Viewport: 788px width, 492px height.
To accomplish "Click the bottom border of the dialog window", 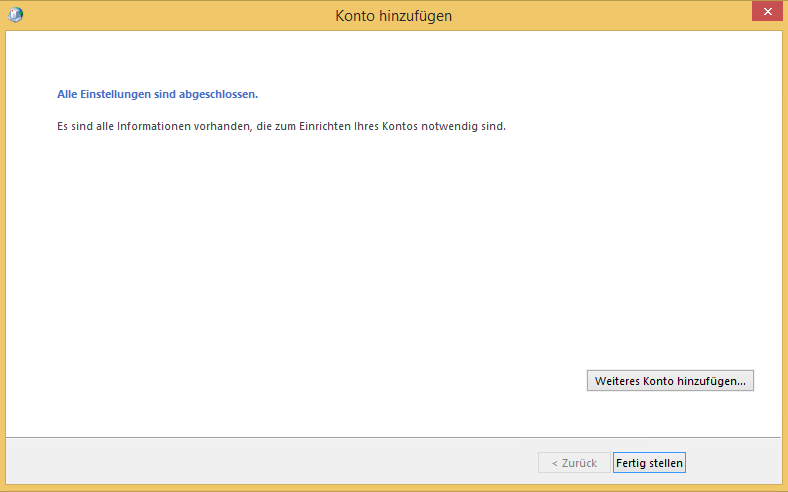I will coord(394,488).
